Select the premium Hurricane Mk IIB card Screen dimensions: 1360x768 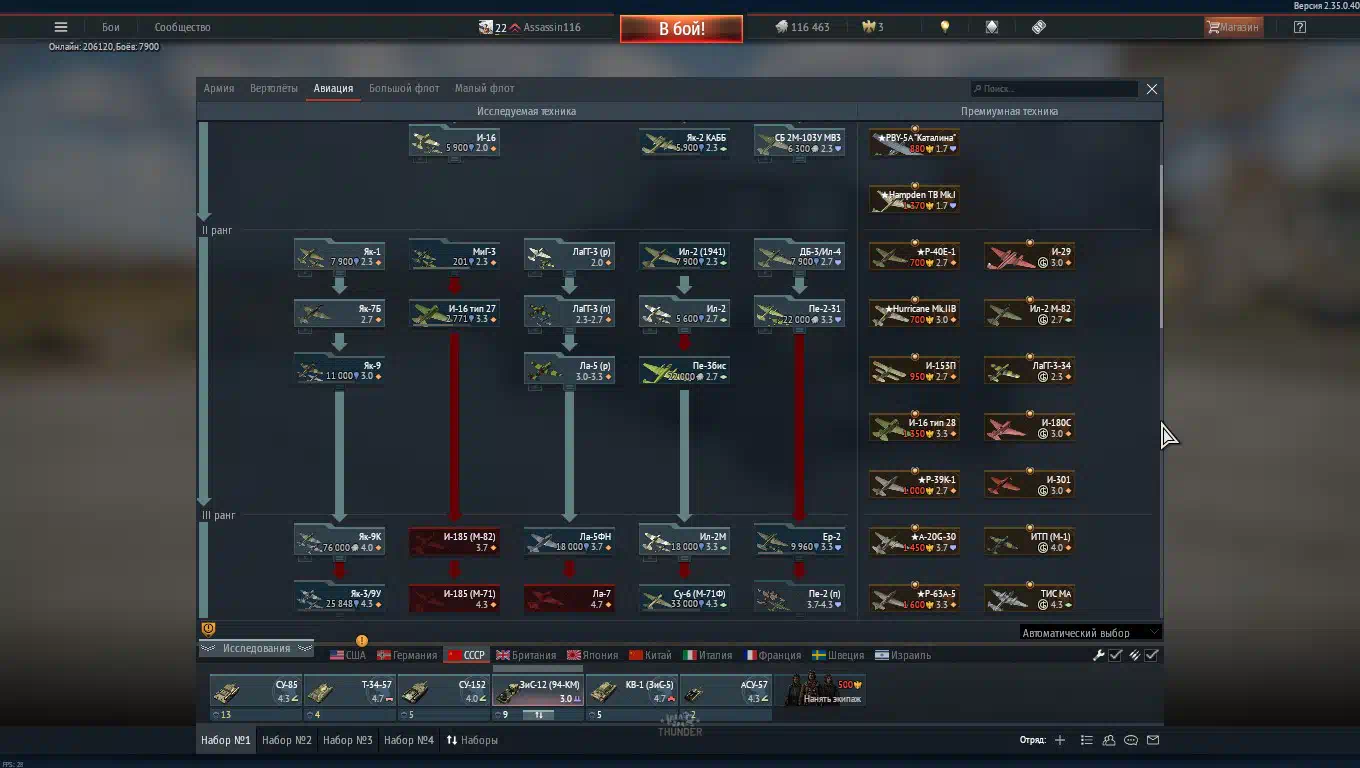coord(914,312)
